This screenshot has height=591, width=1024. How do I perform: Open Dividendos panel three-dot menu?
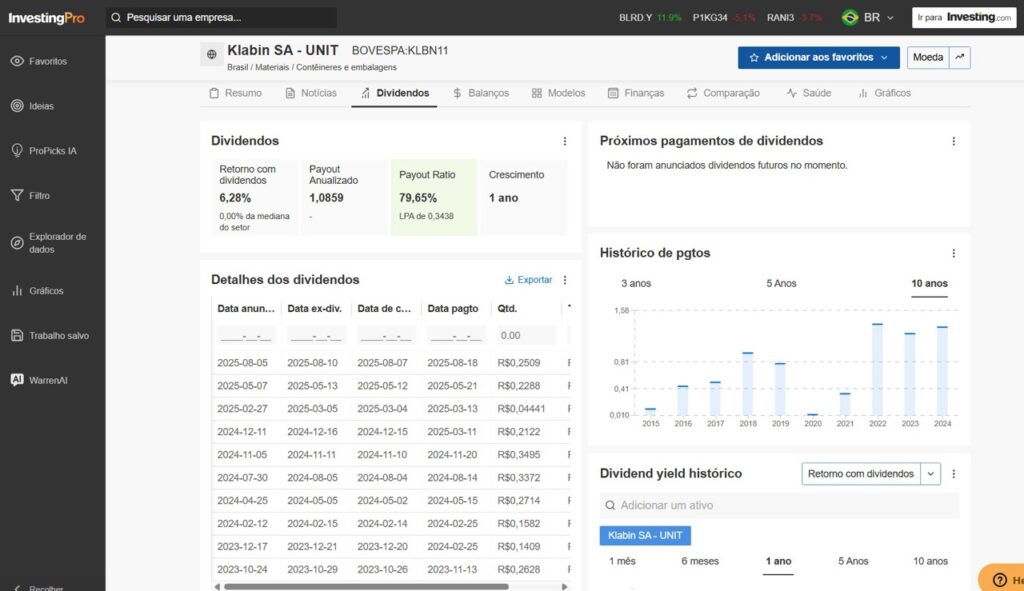(x=564, y=141)
